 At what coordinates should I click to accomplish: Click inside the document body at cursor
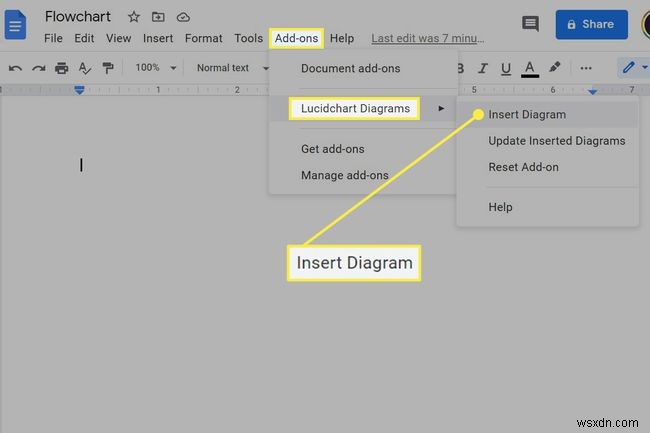[x=81, y=164]
